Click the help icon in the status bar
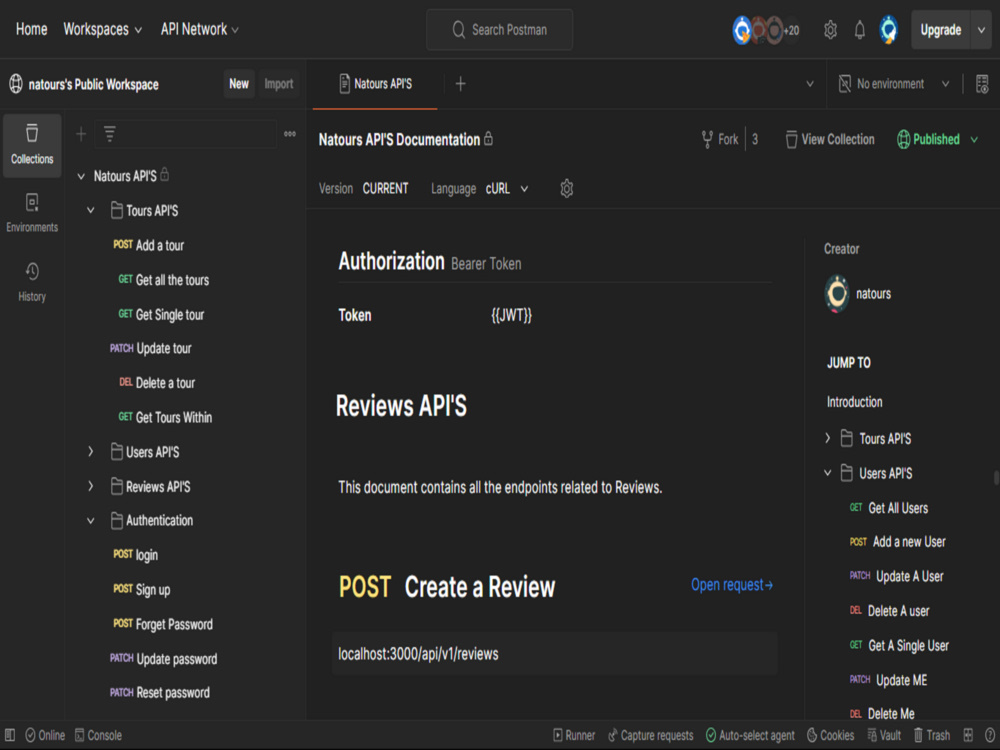This screenshot has height=750, width=1000. pos(990,735)
